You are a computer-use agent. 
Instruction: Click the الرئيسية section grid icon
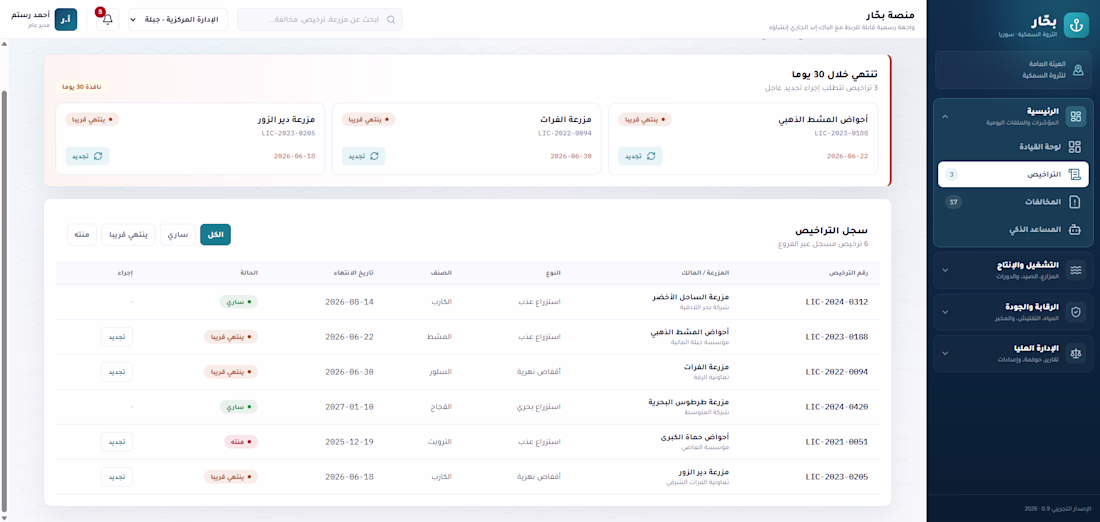(x=1075, y=116)
